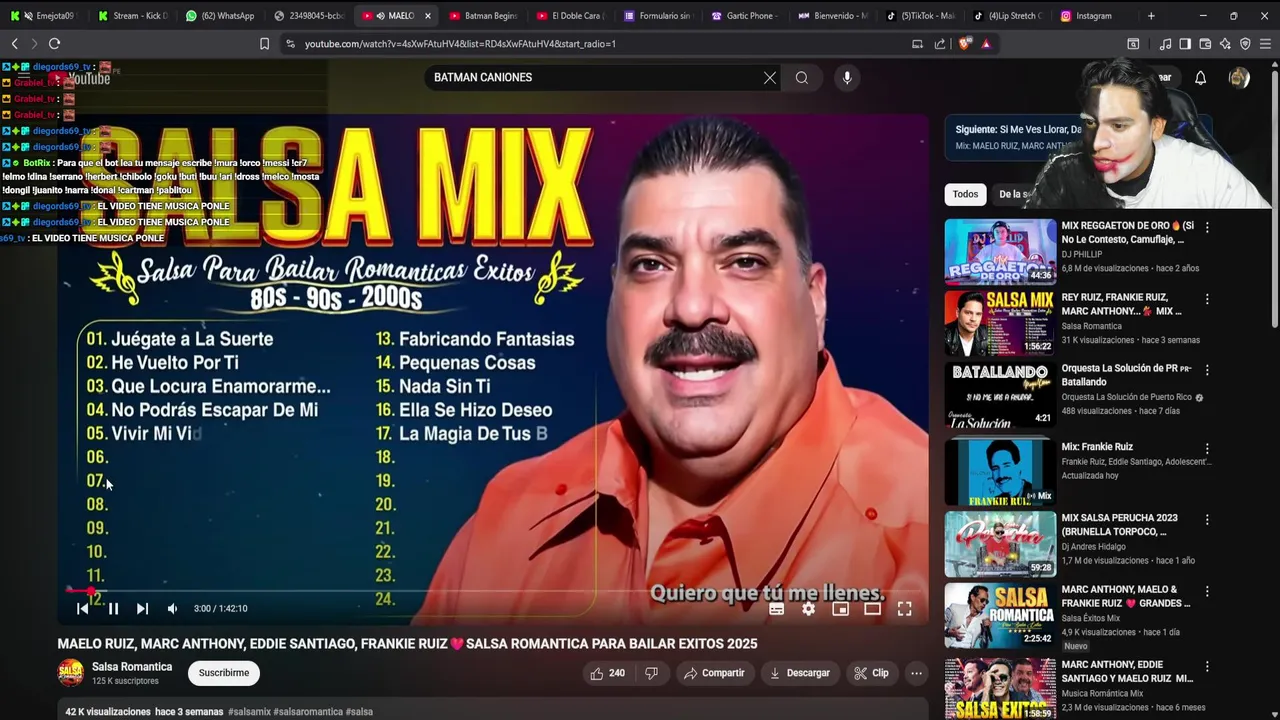Open the Brave VPN shield icon
This screenshot has width=1280, height=720.
pyautogui.click(x=1245, y=44)
